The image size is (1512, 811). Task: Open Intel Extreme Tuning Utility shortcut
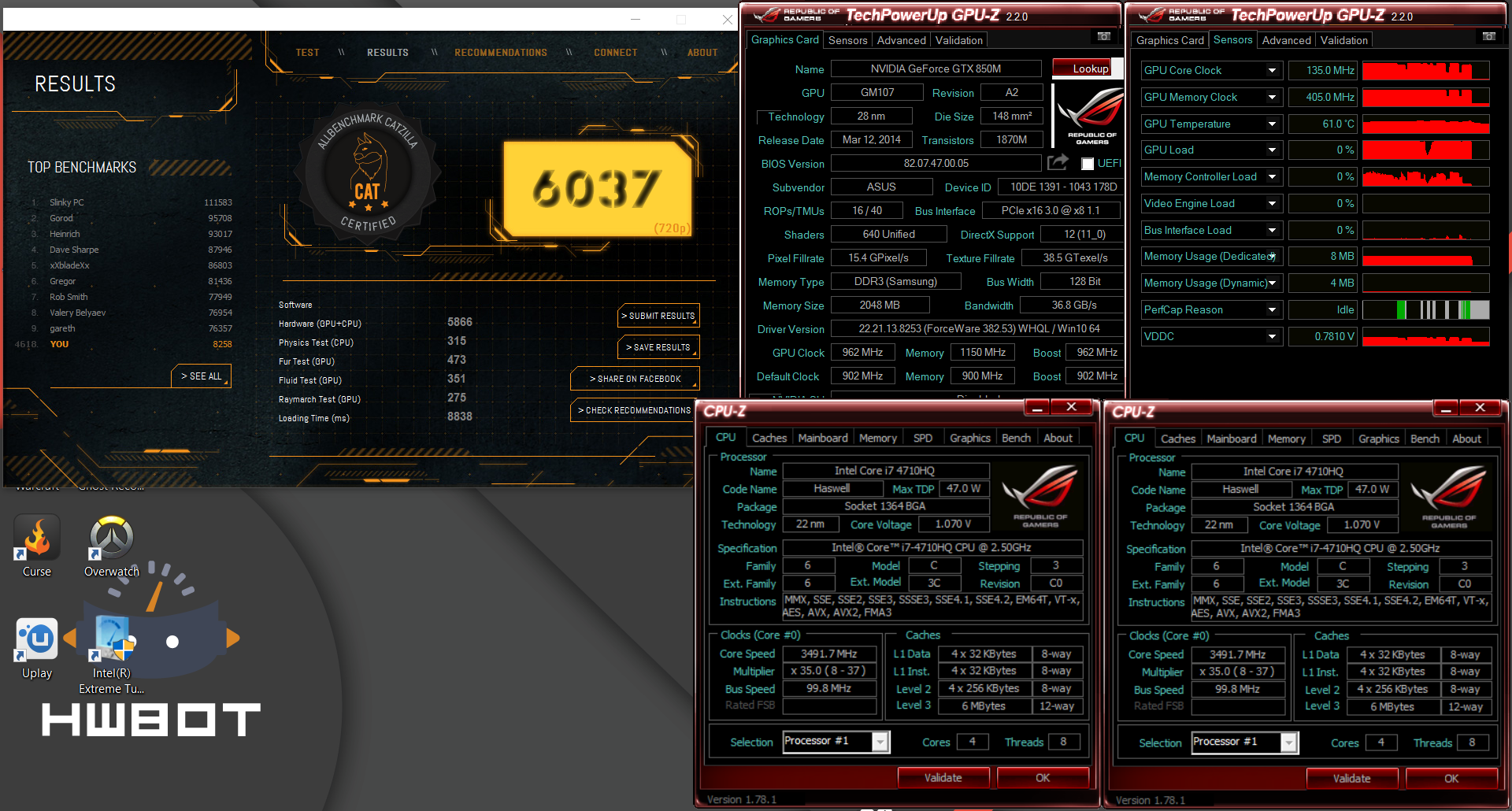click(111, 655)
